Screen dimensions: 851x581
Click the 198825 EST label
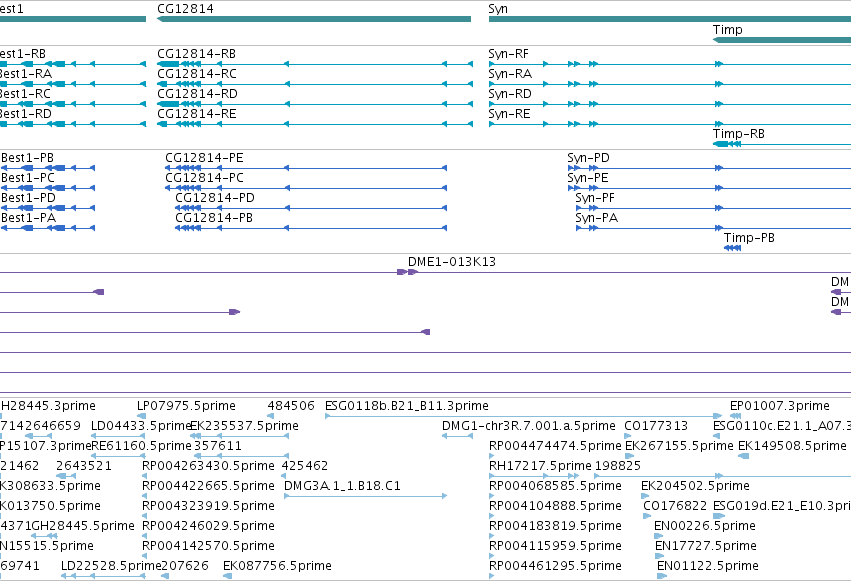coord(618,466)
